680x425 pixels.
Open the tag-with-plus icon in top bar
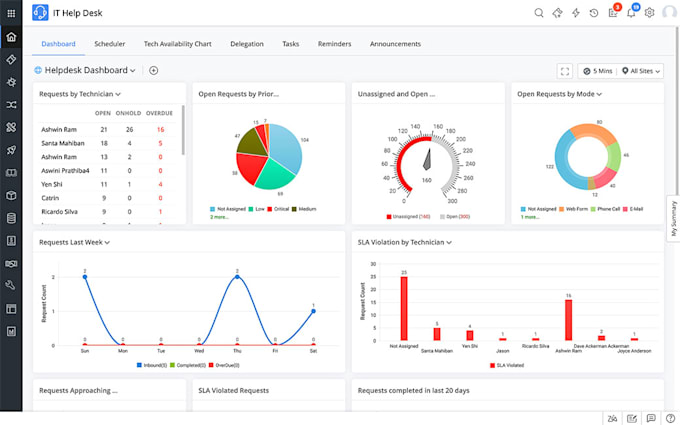coord(557,13)
